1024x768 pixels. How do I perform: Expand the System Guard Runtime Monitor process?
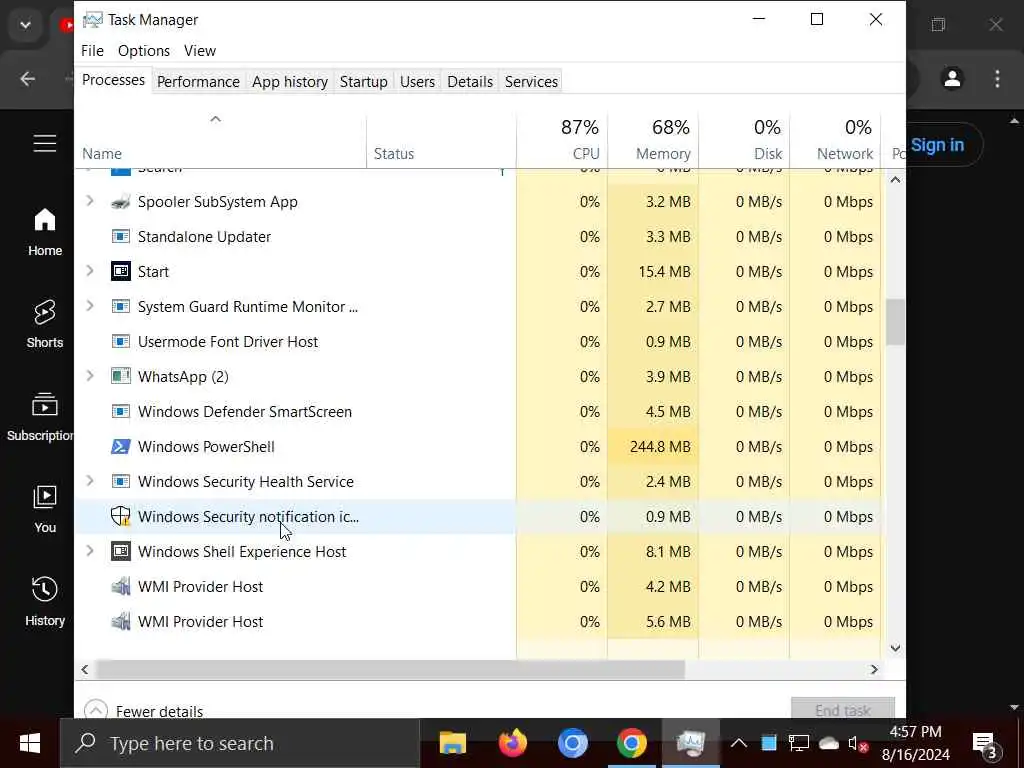[90, 306]
